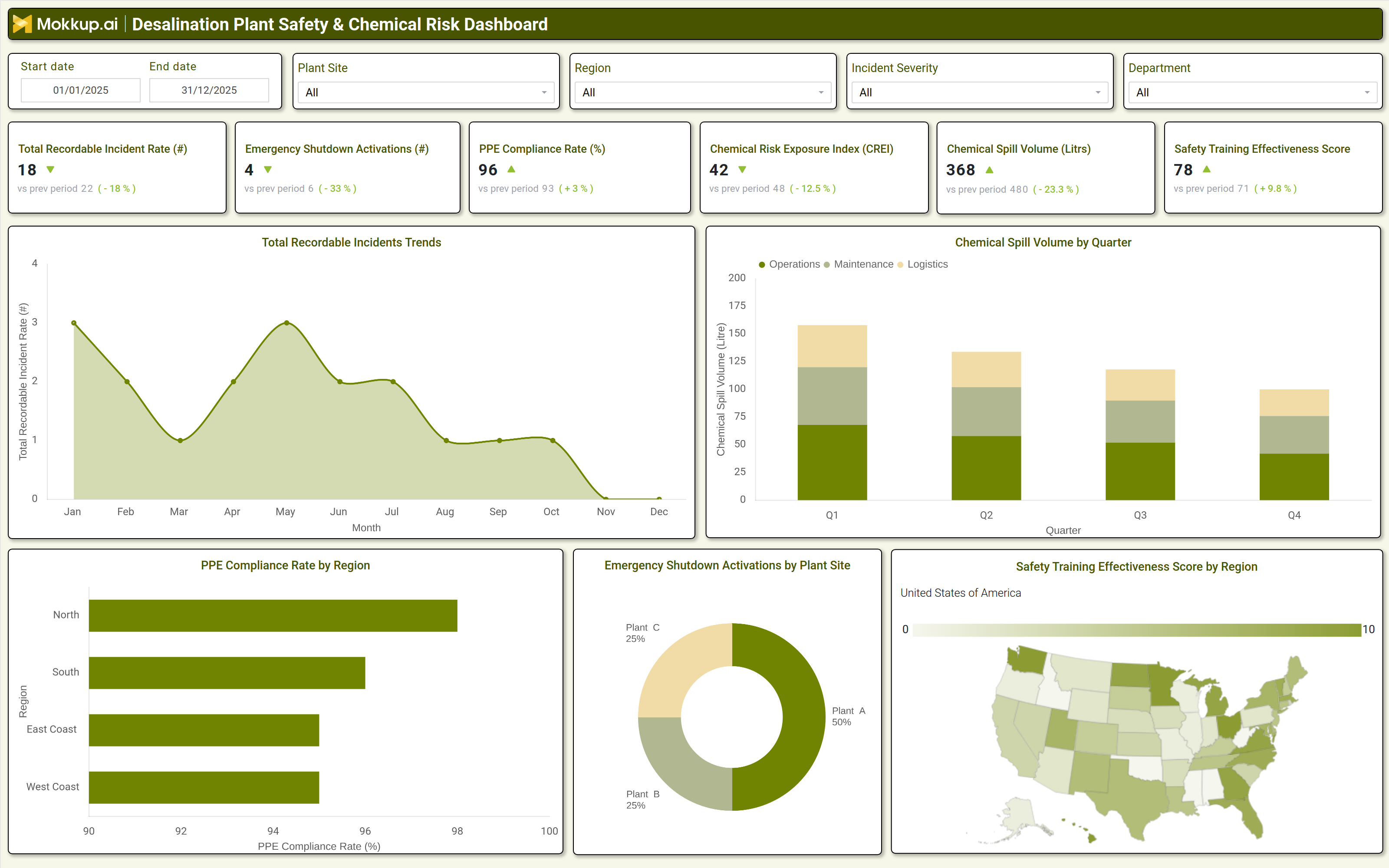The image size is (1389, 868).
Task: Click Chemical Risk Exposure Index (CREI) title
Action: click(801, 149)
